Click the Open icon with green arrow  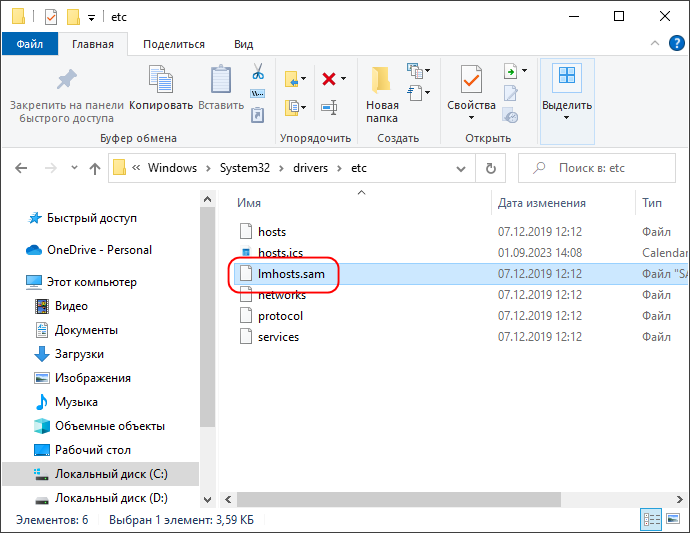(x=510, y=71)
